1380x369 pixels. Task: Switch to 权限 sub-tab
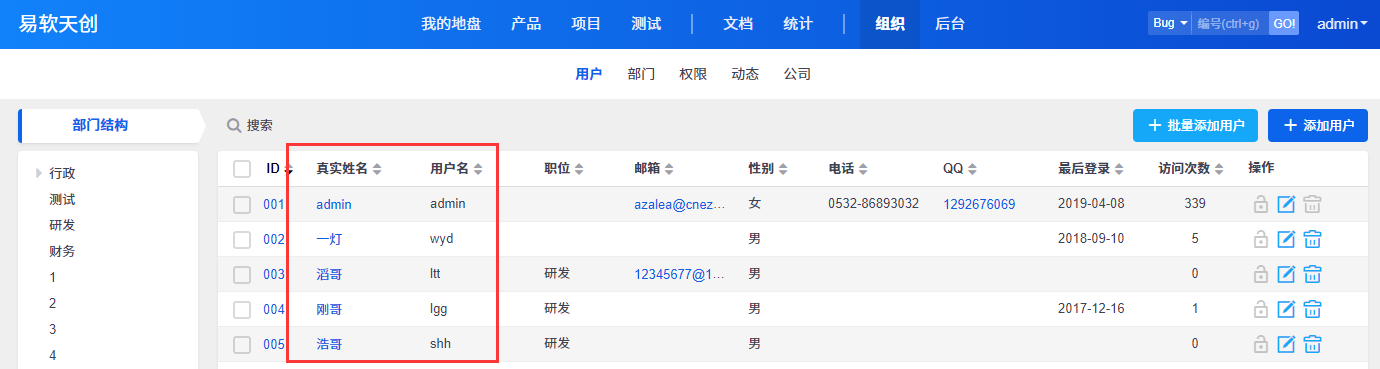(693, 74)
